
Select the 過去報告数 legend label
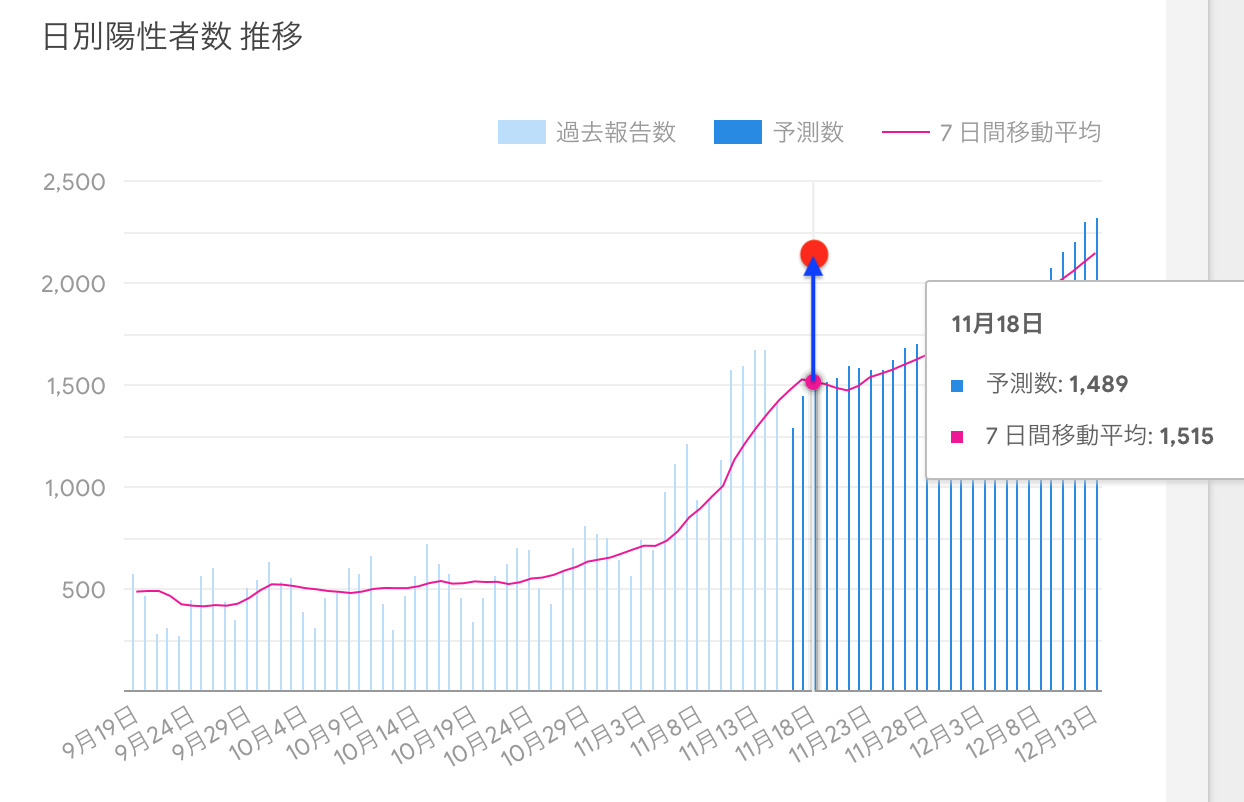tap(616, 132)
